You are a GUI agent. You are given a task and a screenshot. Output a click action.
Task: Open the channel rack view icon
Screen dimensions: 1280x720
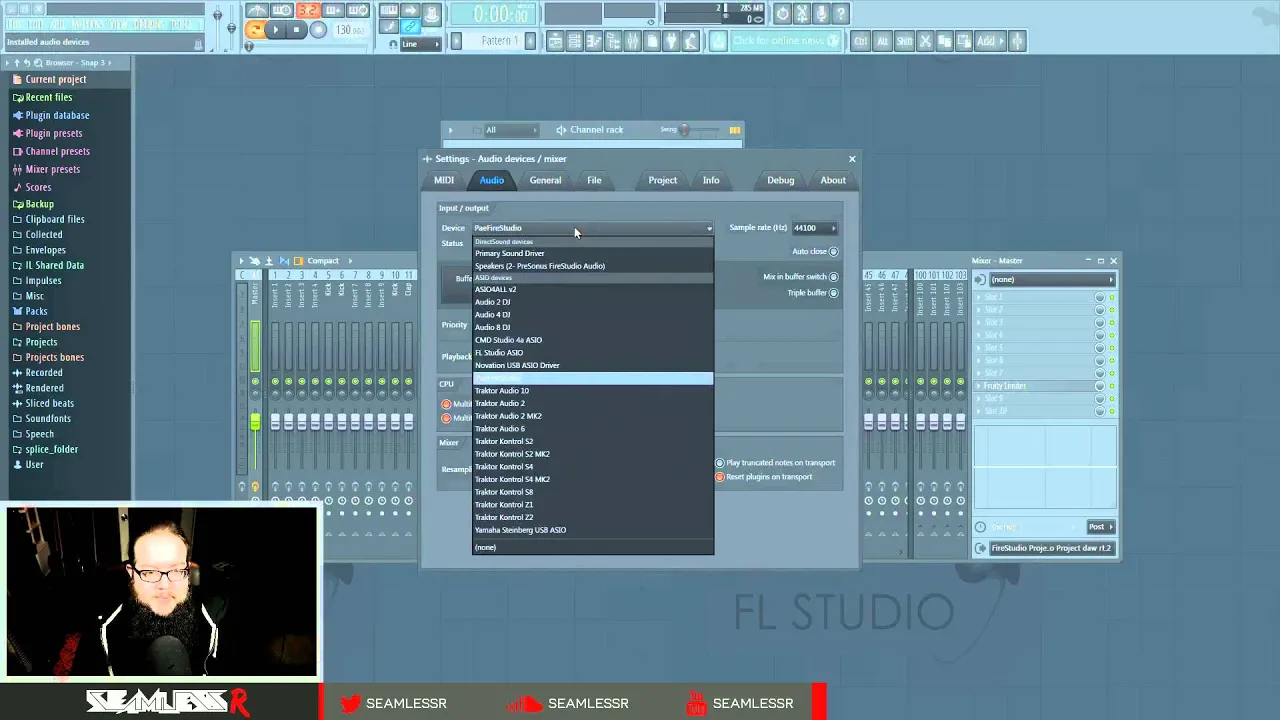point(573,41)
